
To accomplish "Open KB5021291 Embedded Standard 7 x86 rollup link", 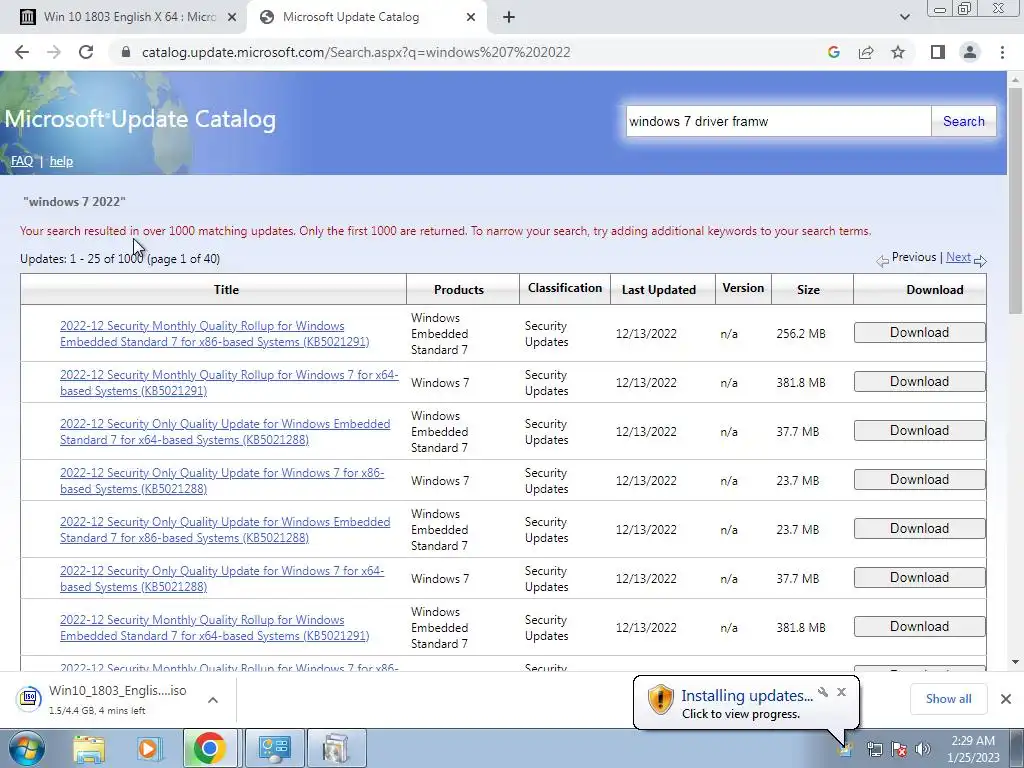I will coord(214,334).
